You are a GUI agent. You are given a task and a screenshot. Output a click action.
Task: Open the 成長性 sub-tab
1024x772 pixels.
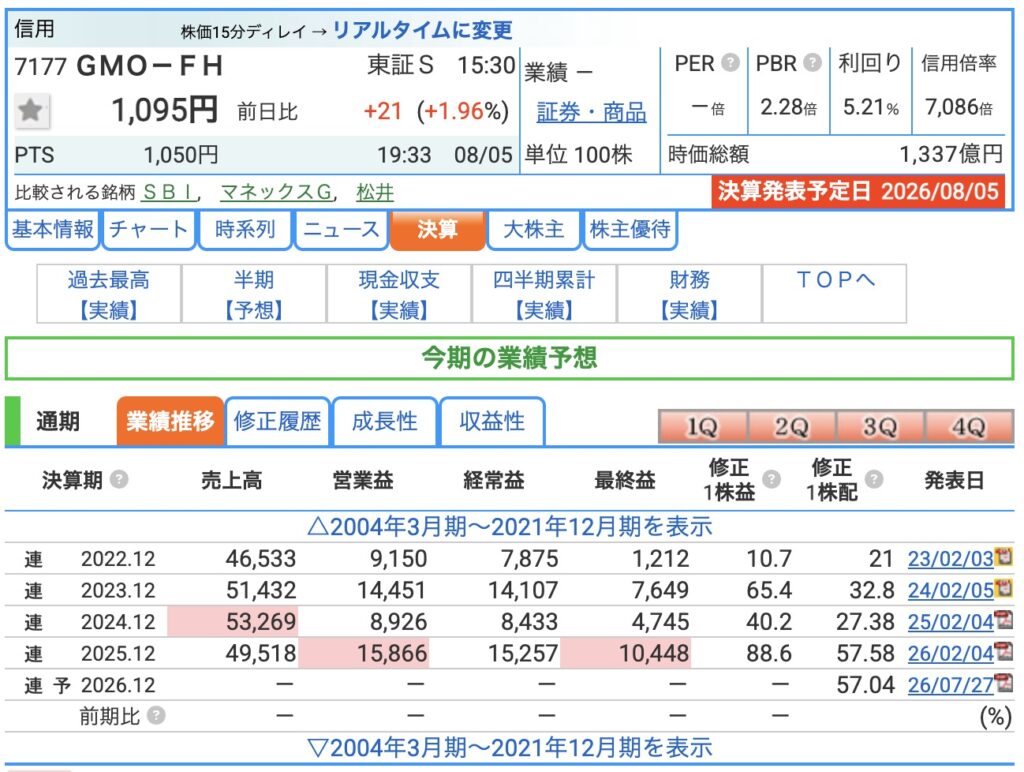tap(385, 421)
